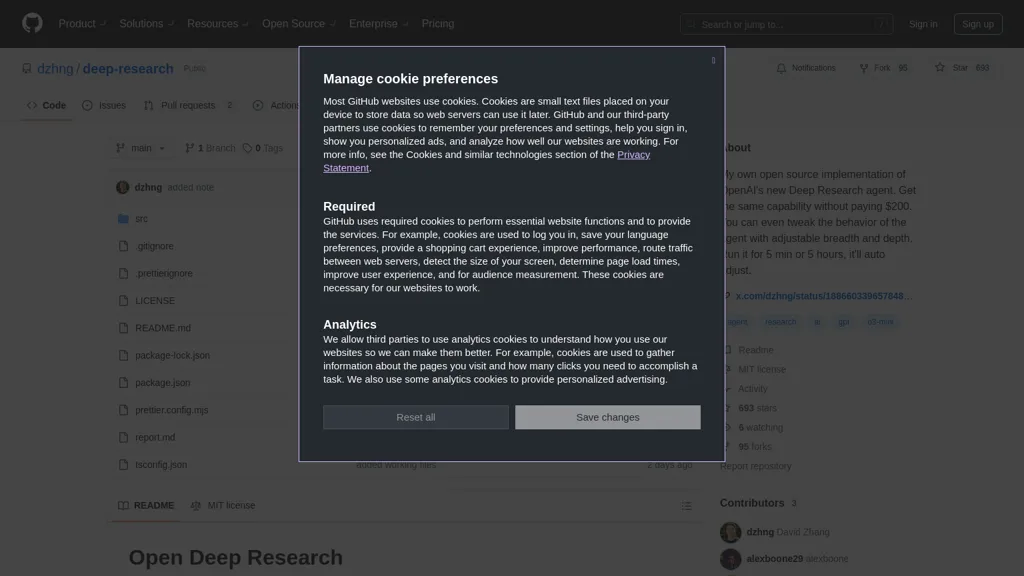
Task: Open the Readme link in About
Action: pos(756,350)
